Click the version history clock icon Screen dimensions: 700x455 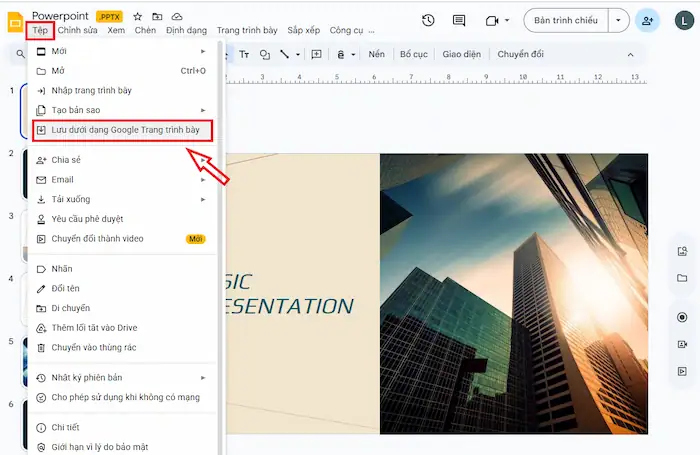(428, 20)
